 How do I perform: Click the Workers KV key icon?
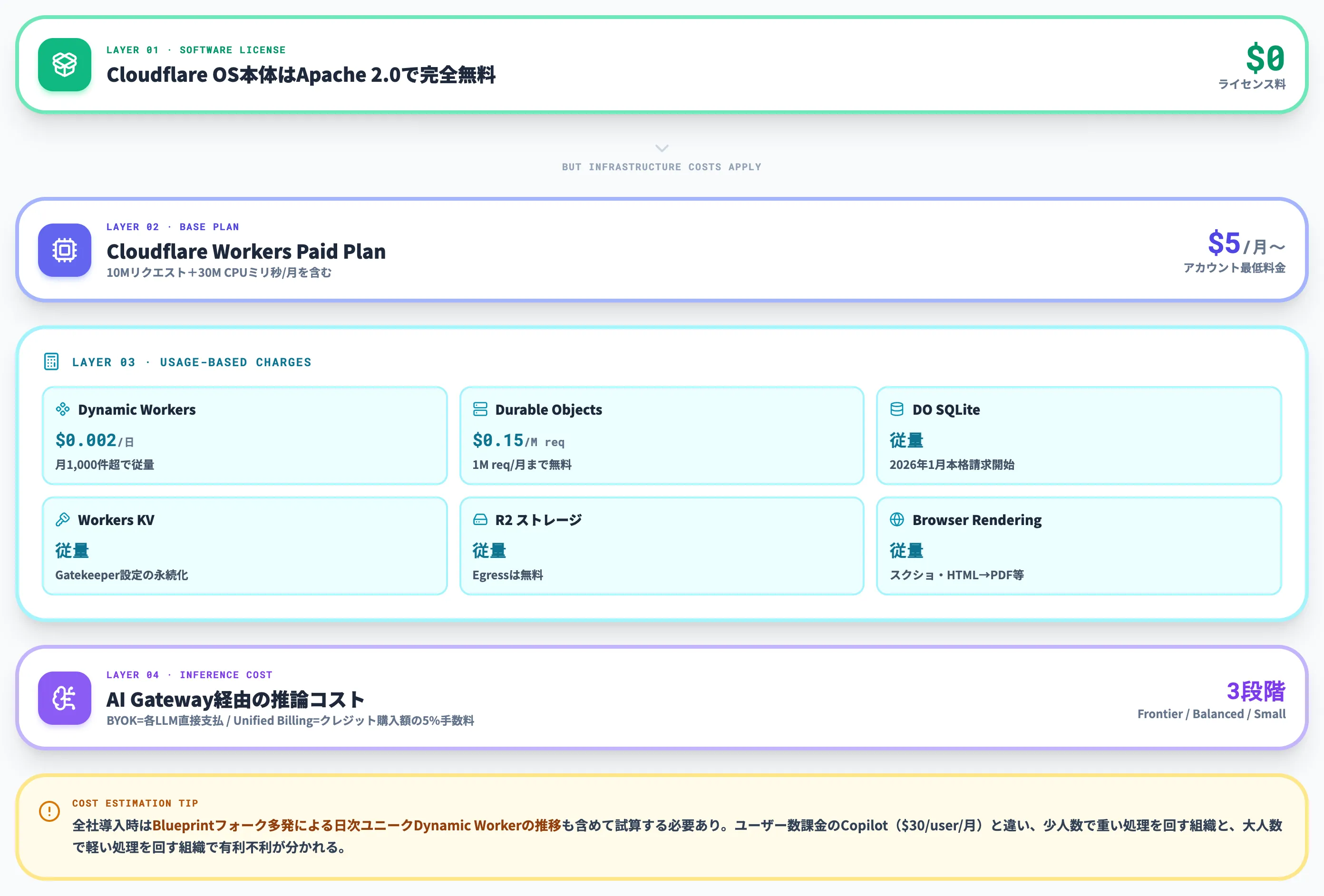63,519
